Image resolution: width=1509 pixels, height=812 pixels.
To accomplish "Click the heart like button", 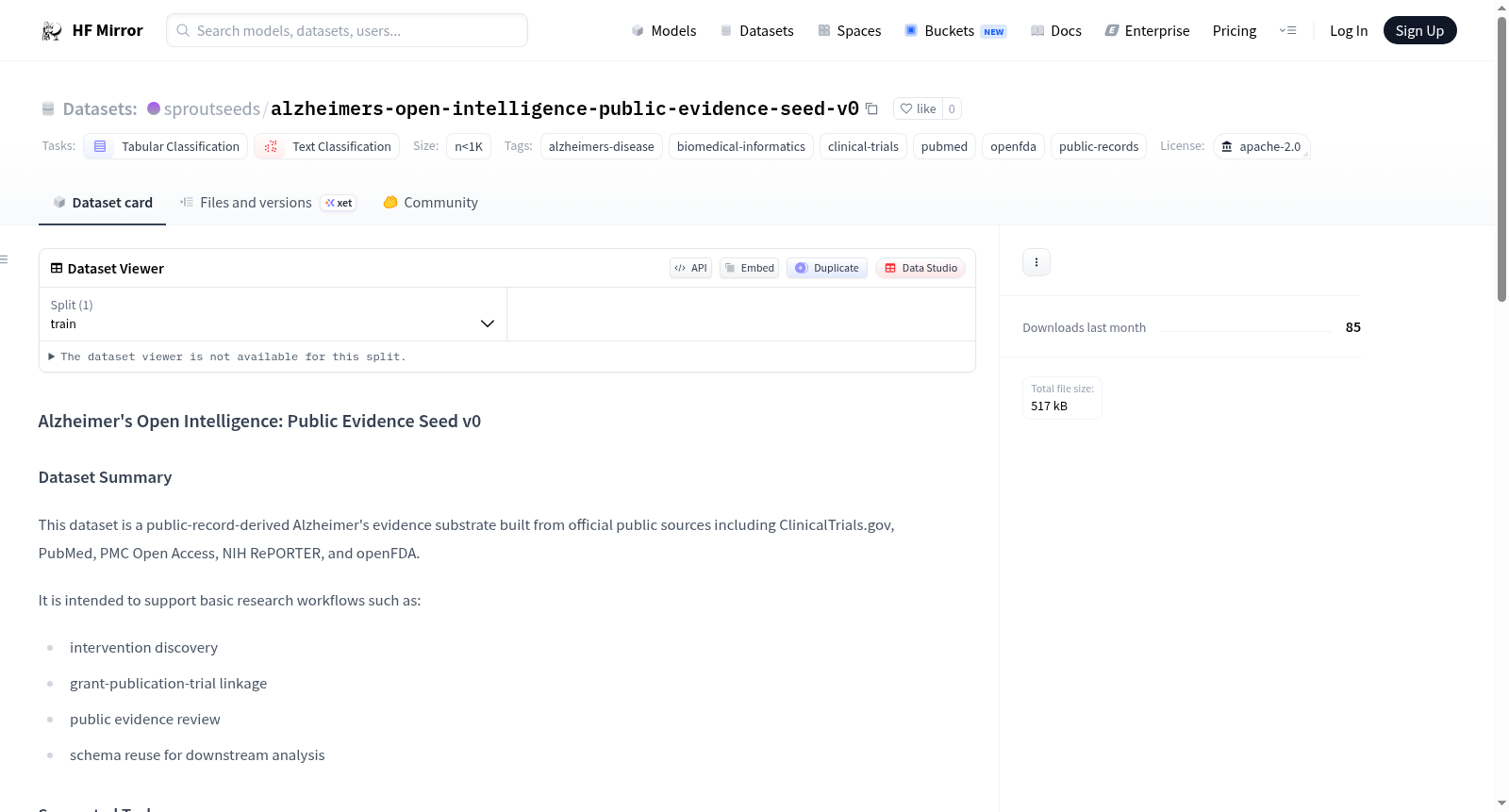I will (918, 108).
